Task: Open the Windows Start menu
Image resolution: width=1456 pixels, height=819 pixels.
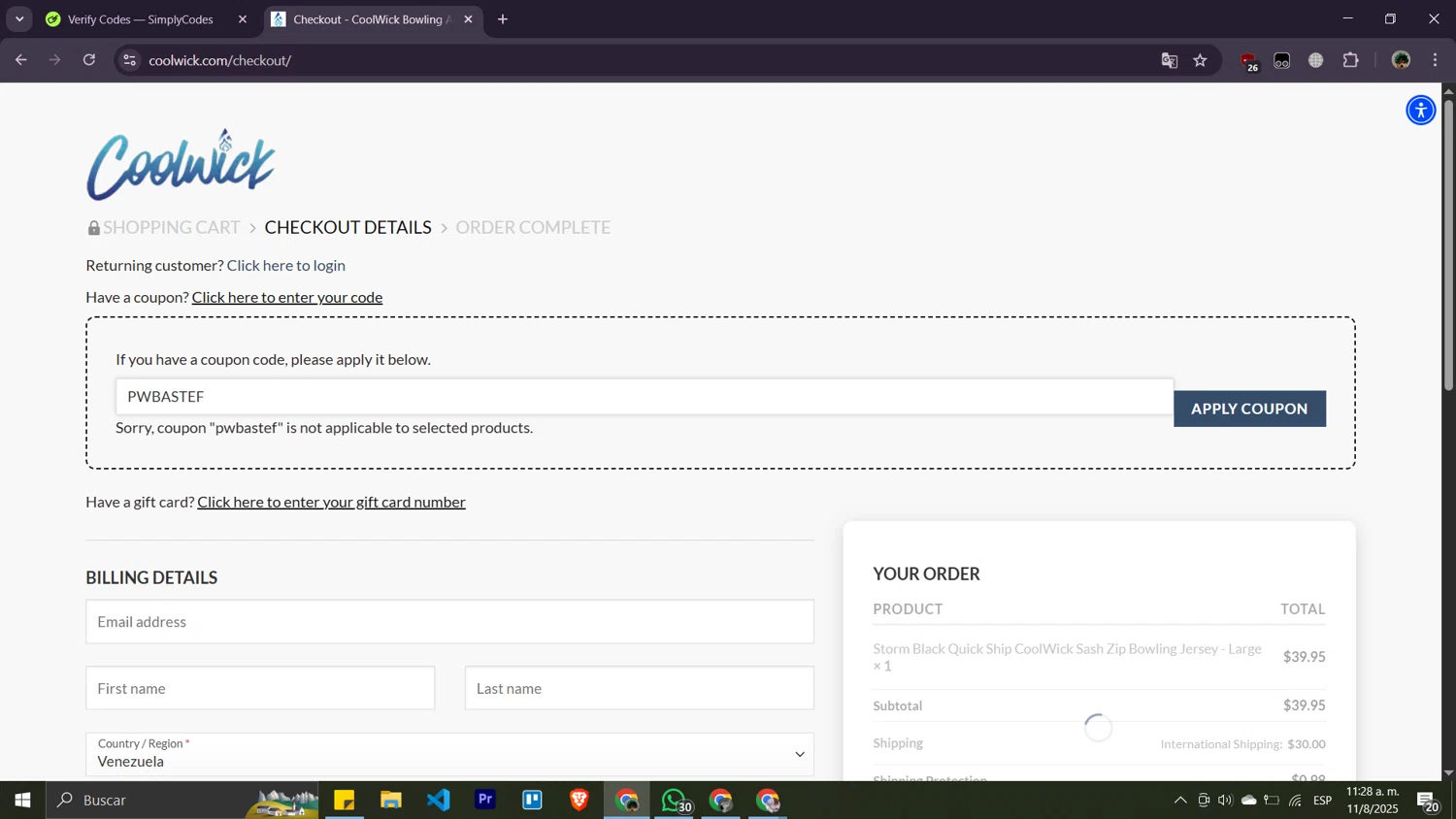Action: [22, 801]
